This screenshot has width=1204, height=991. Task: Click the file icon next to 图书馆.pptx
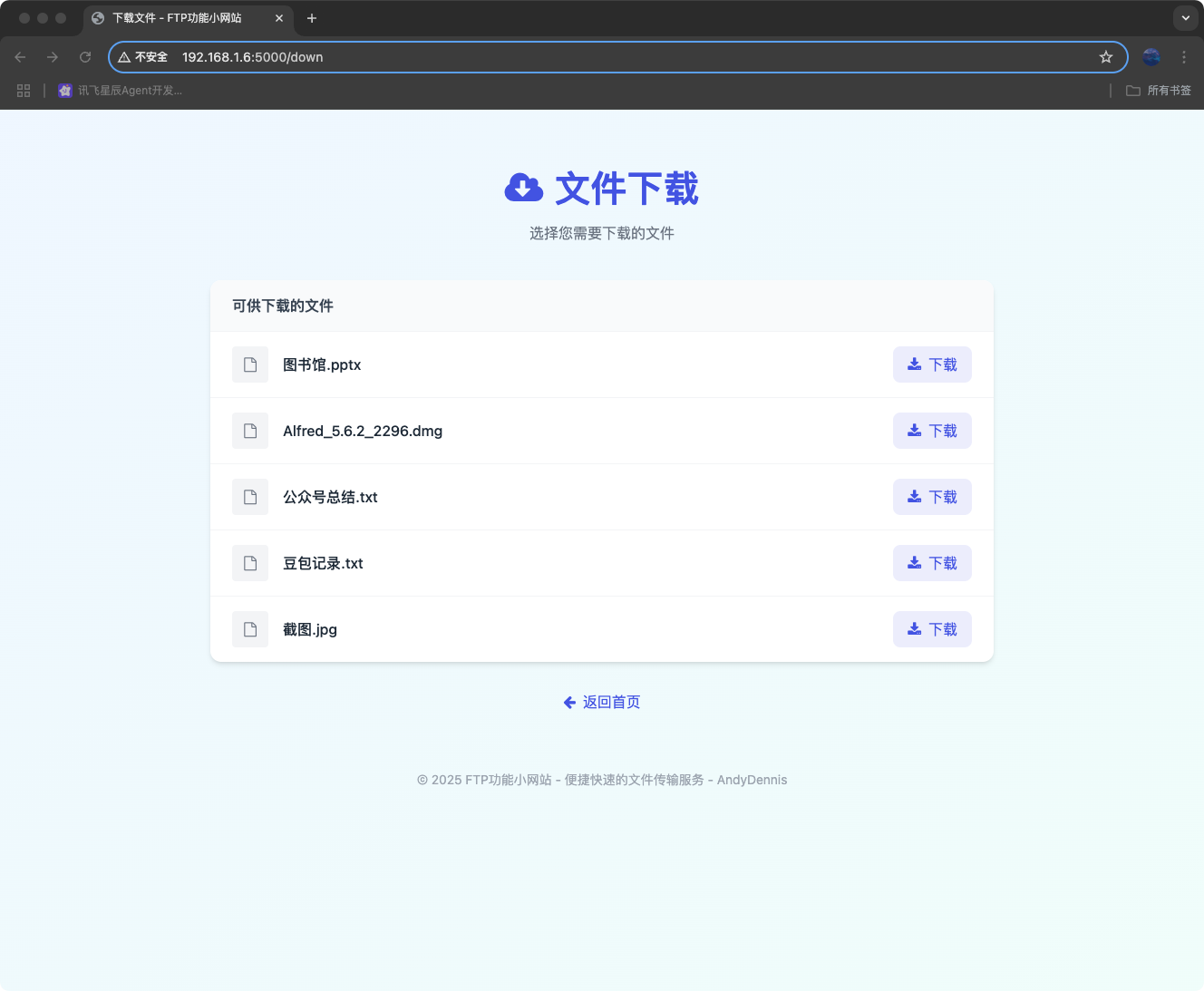[x=250, y=364]
